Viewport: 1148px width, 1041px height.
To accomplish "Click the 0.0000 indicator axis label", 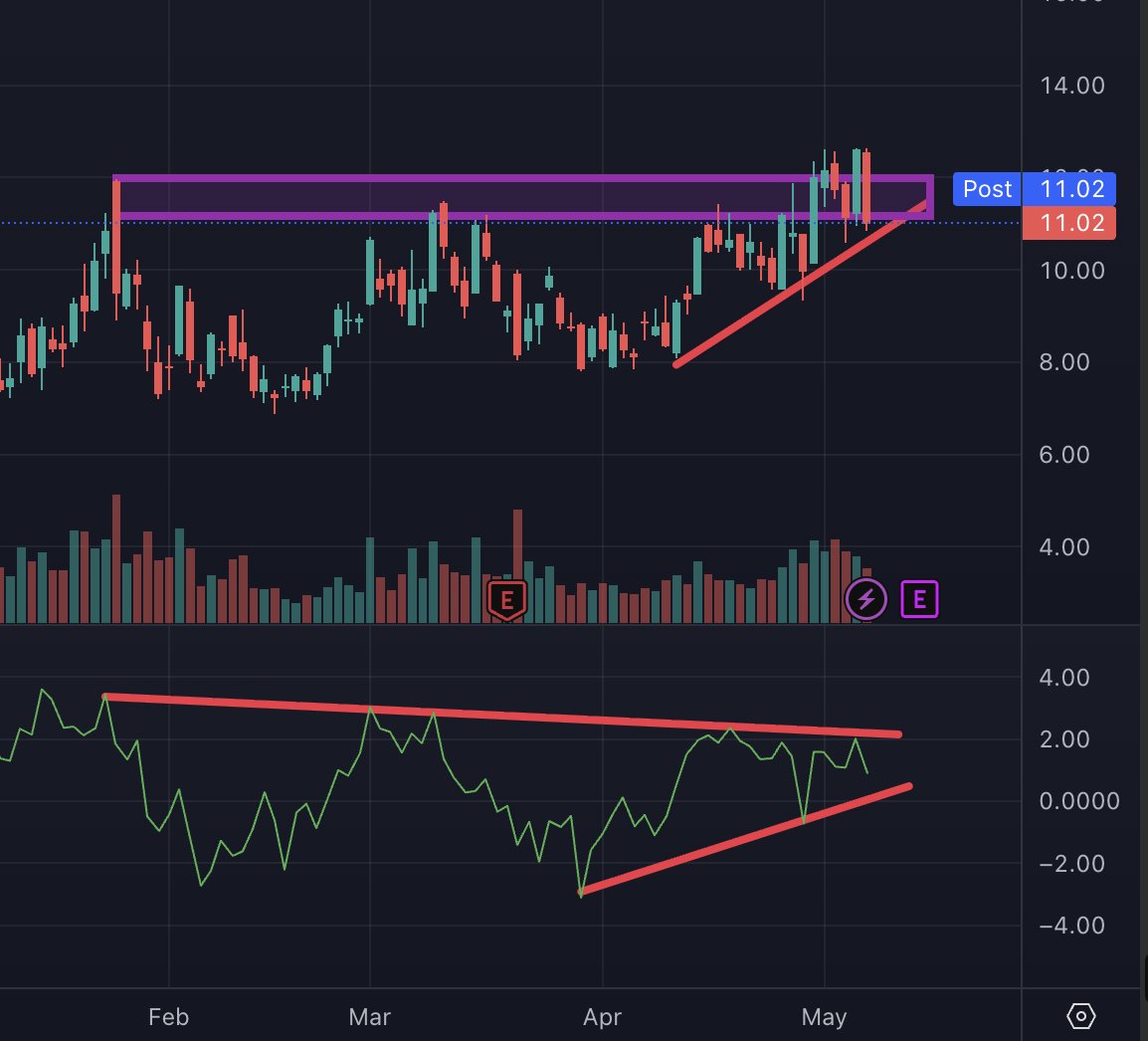I will 1079,801.
